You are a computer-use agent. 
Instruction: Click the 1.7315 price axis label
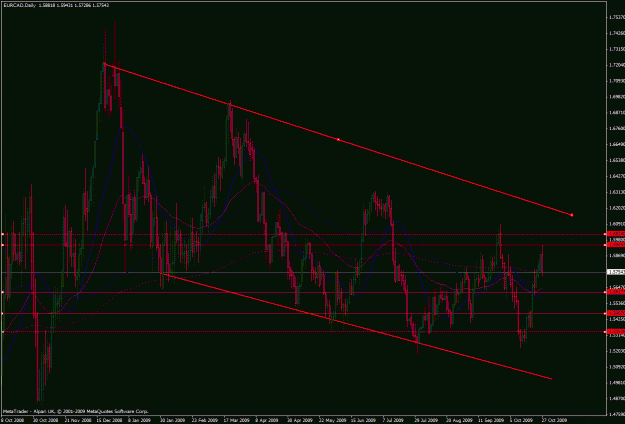pos(617,49)
